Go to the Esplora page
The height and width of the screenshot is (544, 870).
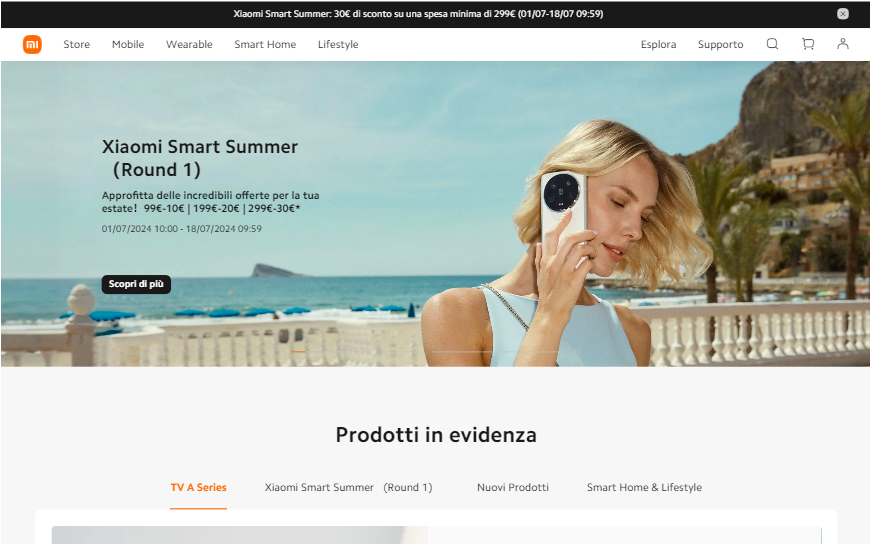659,44
